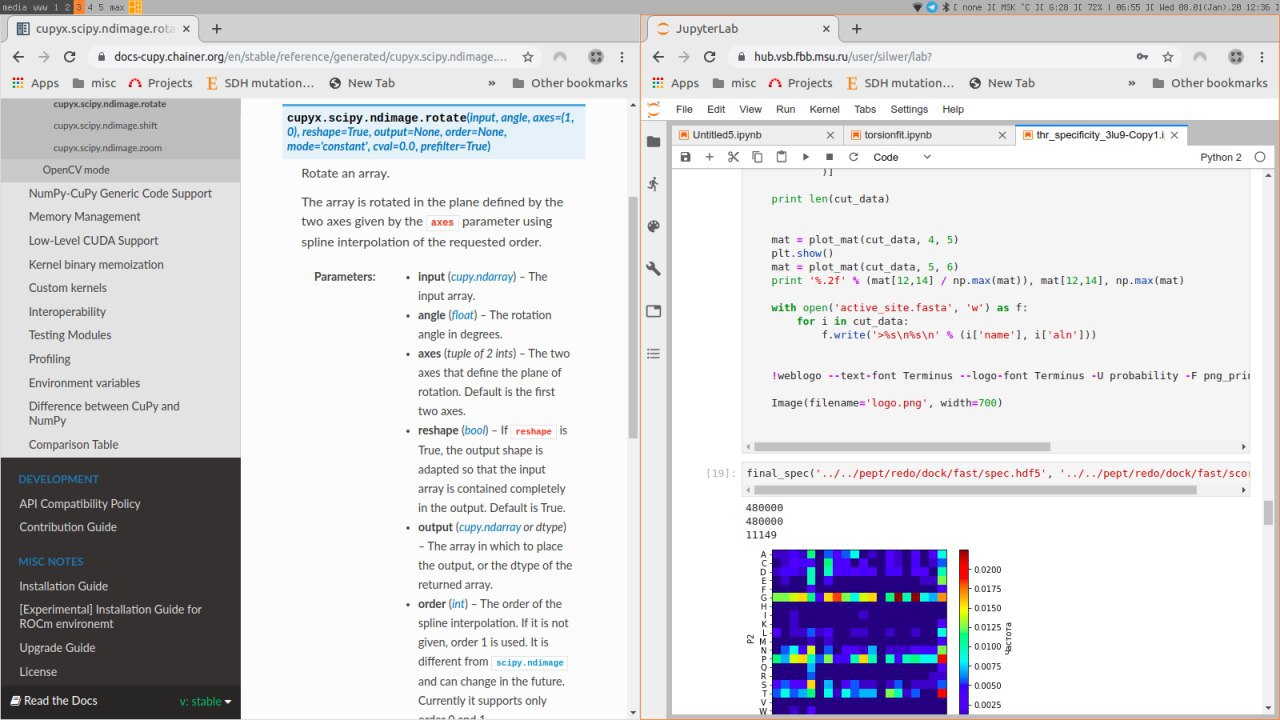Image resolution: width=1280 pixels, height=720 pixels.
Task: Open the File menu in JupyterLab
Action: [x=684, y=109]
